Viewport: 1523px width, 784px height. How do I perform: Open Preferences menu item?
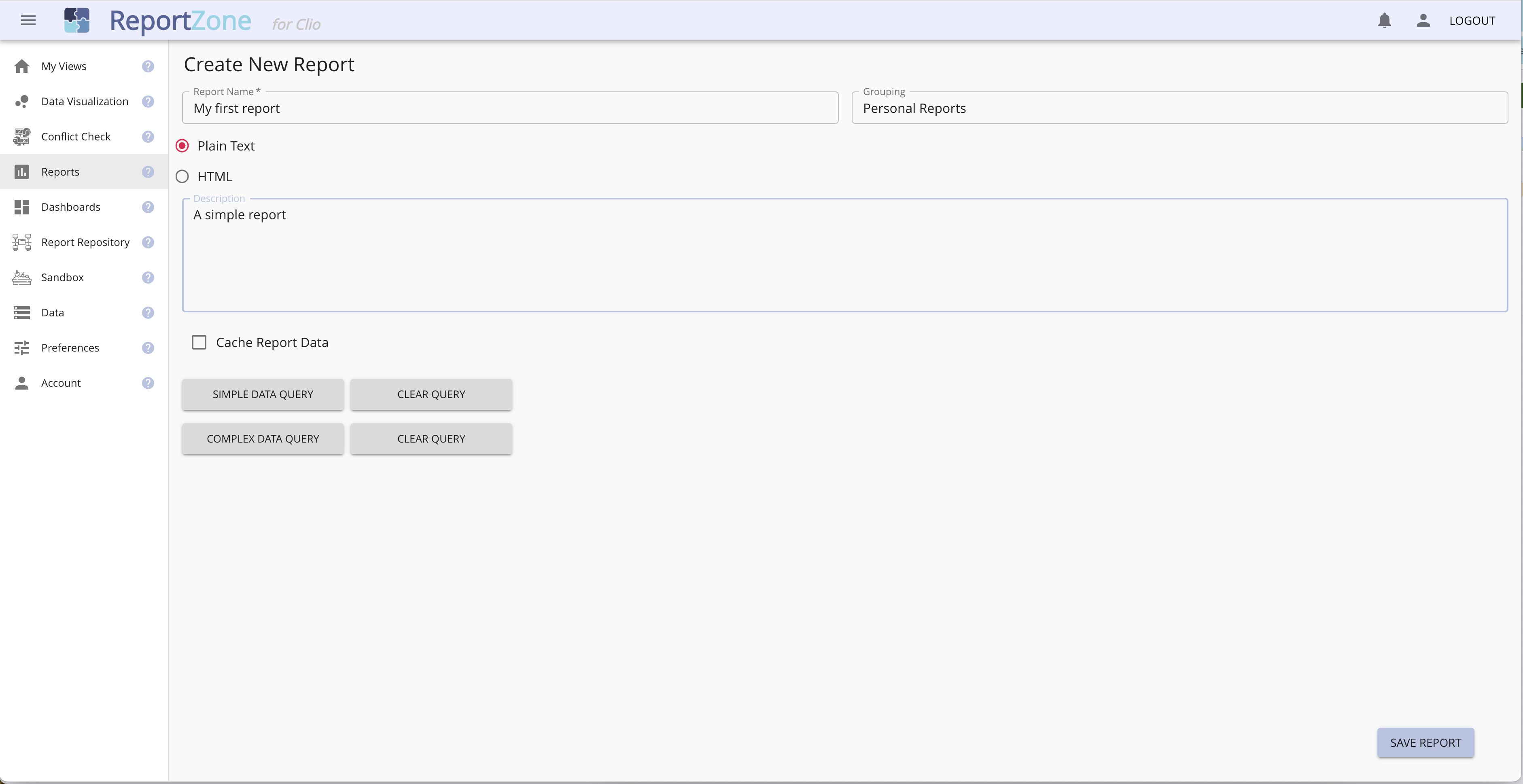[84, 348]
